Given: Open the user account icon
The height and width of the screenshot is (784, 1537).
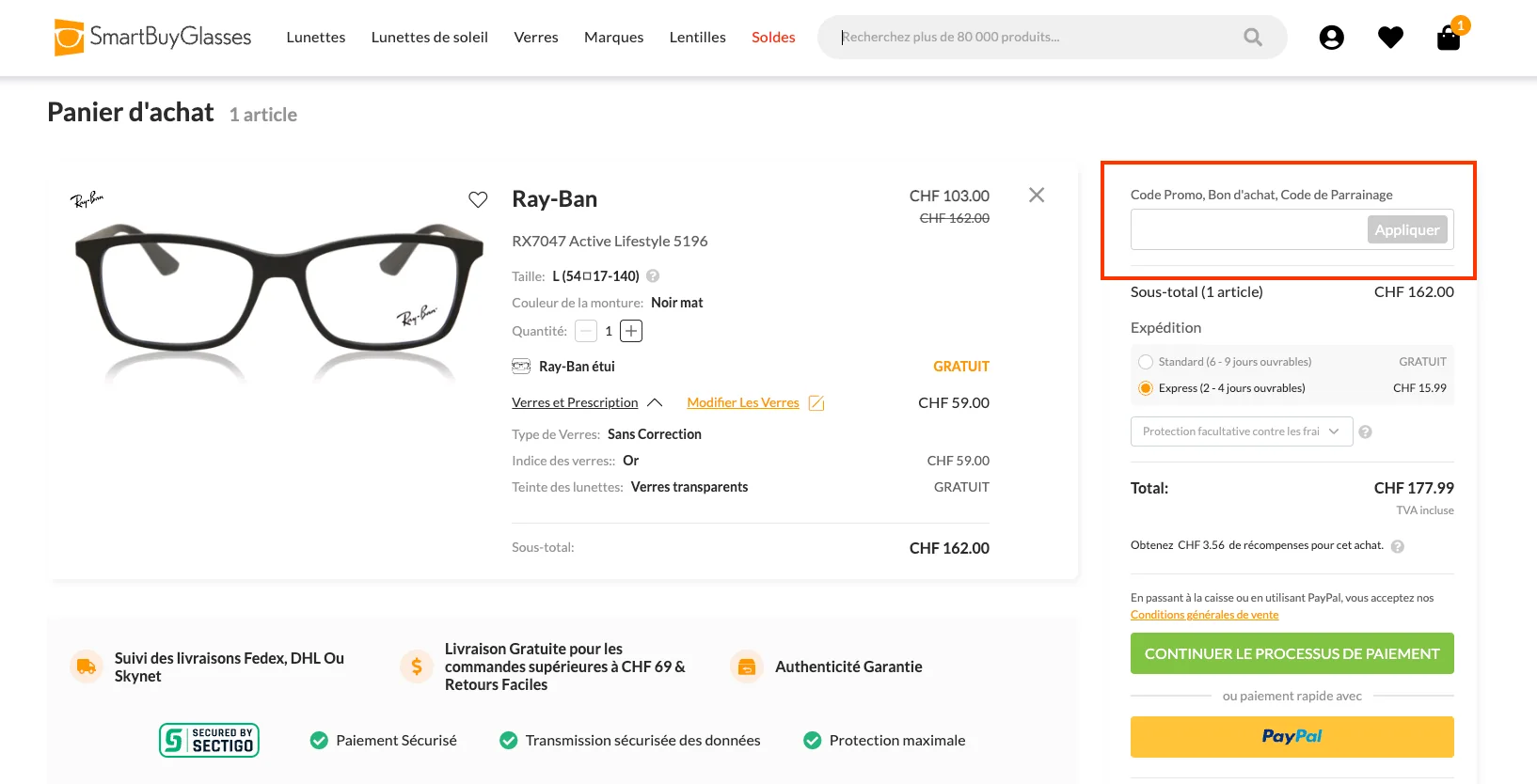Looking at the screenshot, I should 1331,38.
